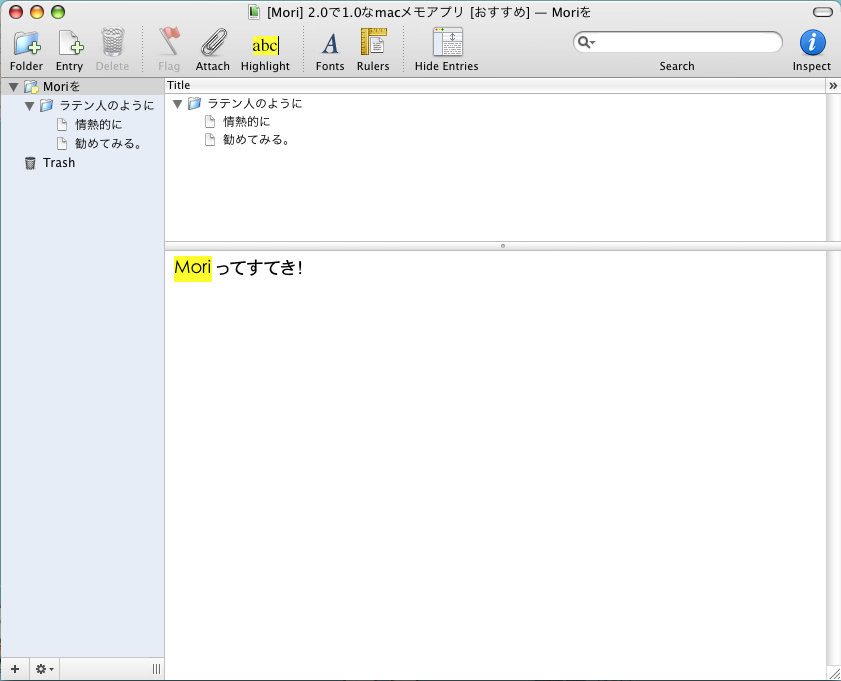Open the gear action menu
The width and height of the screenshot is (841, 681).
[44, 669]
